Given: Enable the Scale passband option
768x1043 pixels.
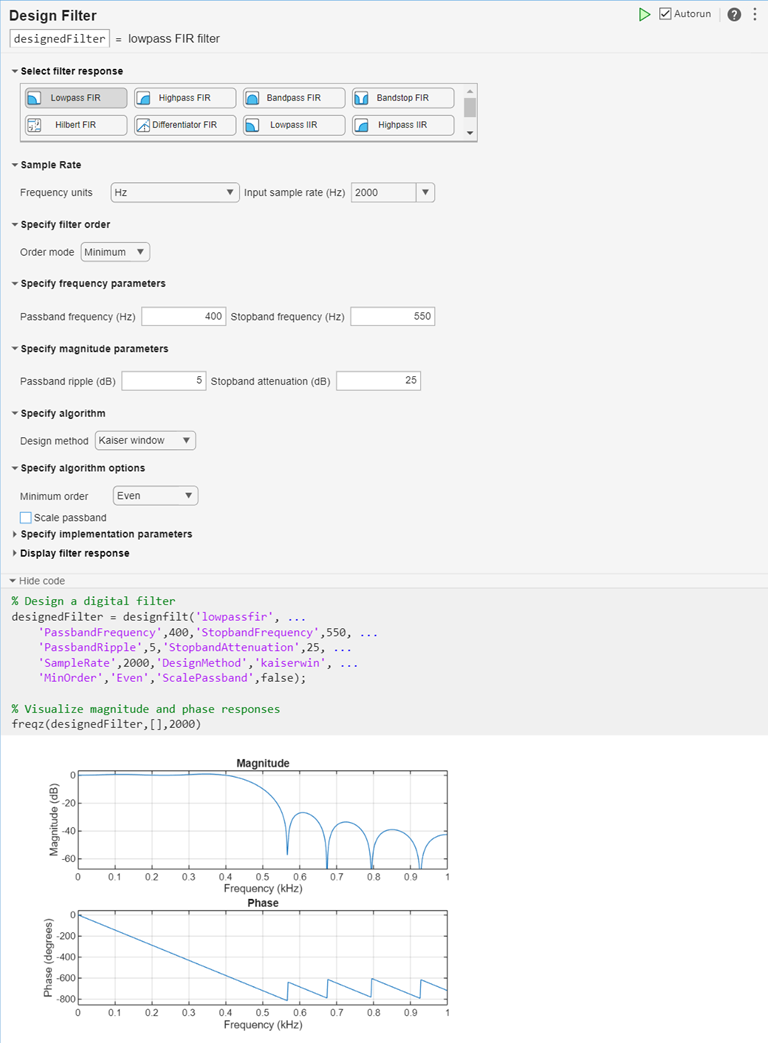Looking at the screenshot, I should click(x=24, y=517).
